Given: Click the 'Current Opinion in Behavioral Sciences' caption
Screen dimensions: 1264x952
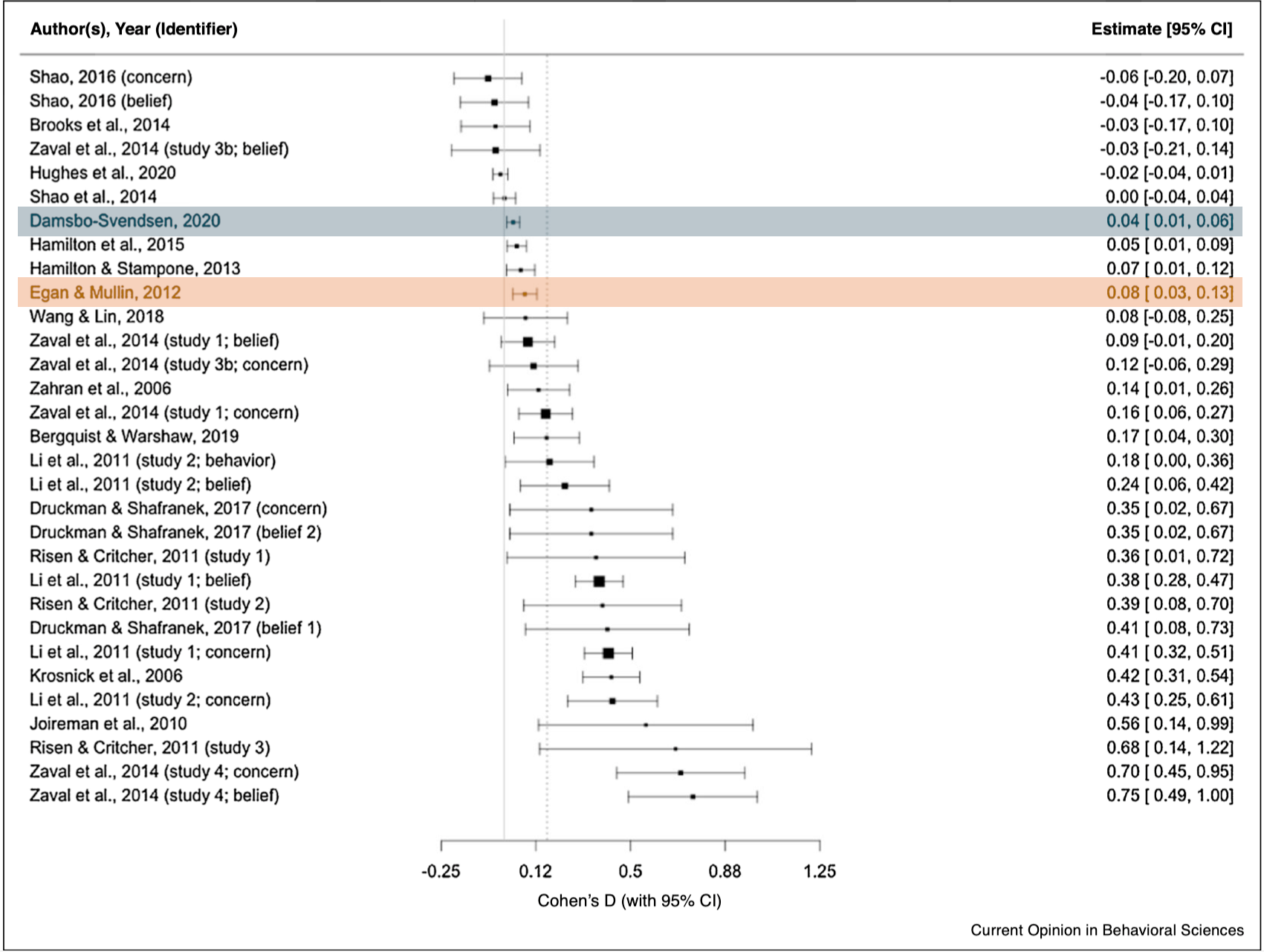Looking at the screenshot, I should pos(1106,930).
